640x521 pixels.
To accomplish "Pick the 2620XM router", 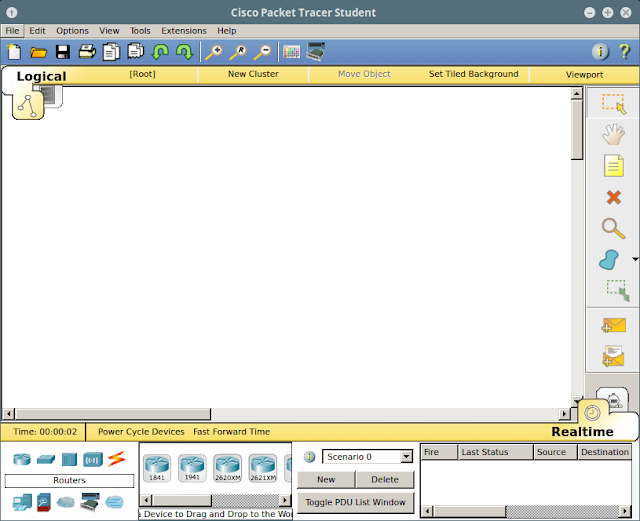I will [227, 468].
